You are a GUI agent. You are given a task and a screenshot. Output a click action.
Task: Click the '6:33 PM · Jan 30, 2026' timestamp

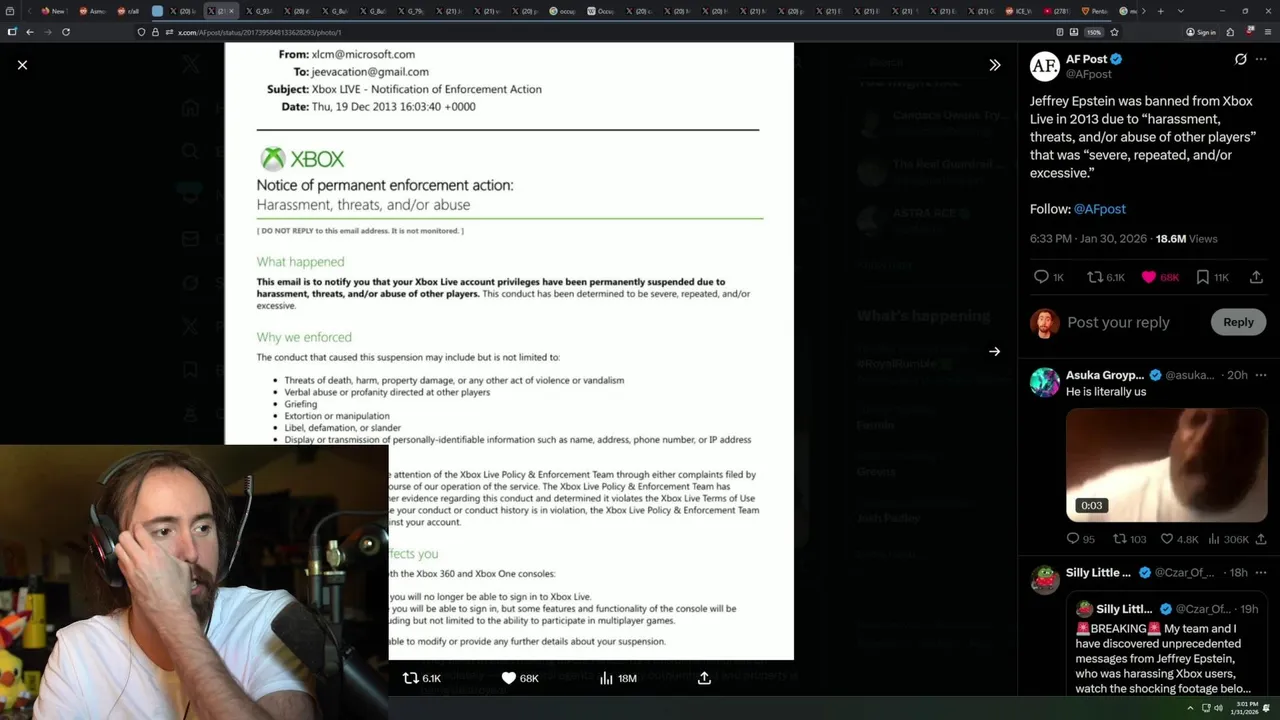pyautogui.click(x=1086, y=239)
